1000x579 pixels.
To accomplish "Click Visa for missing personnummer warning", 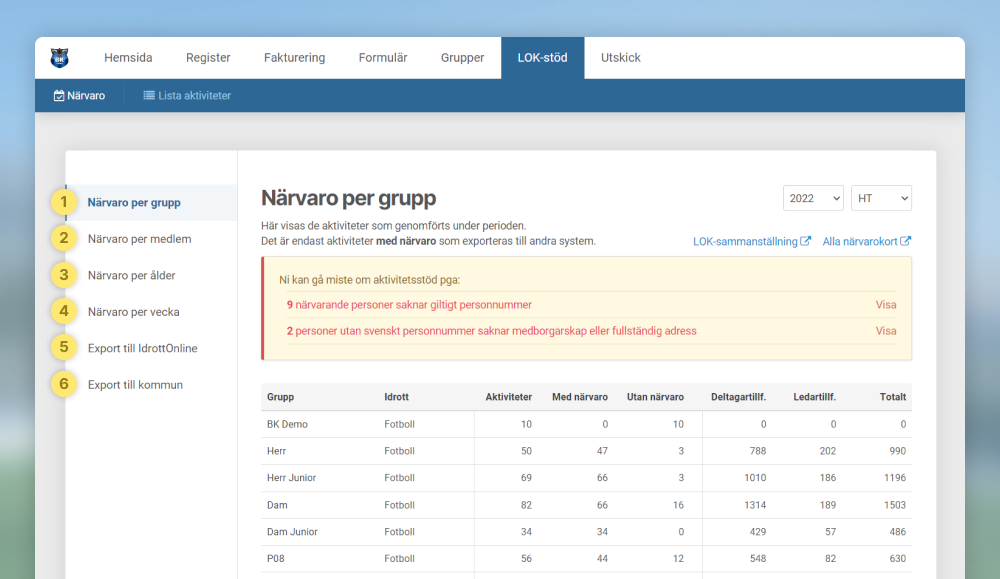I will tap(886, 305).
